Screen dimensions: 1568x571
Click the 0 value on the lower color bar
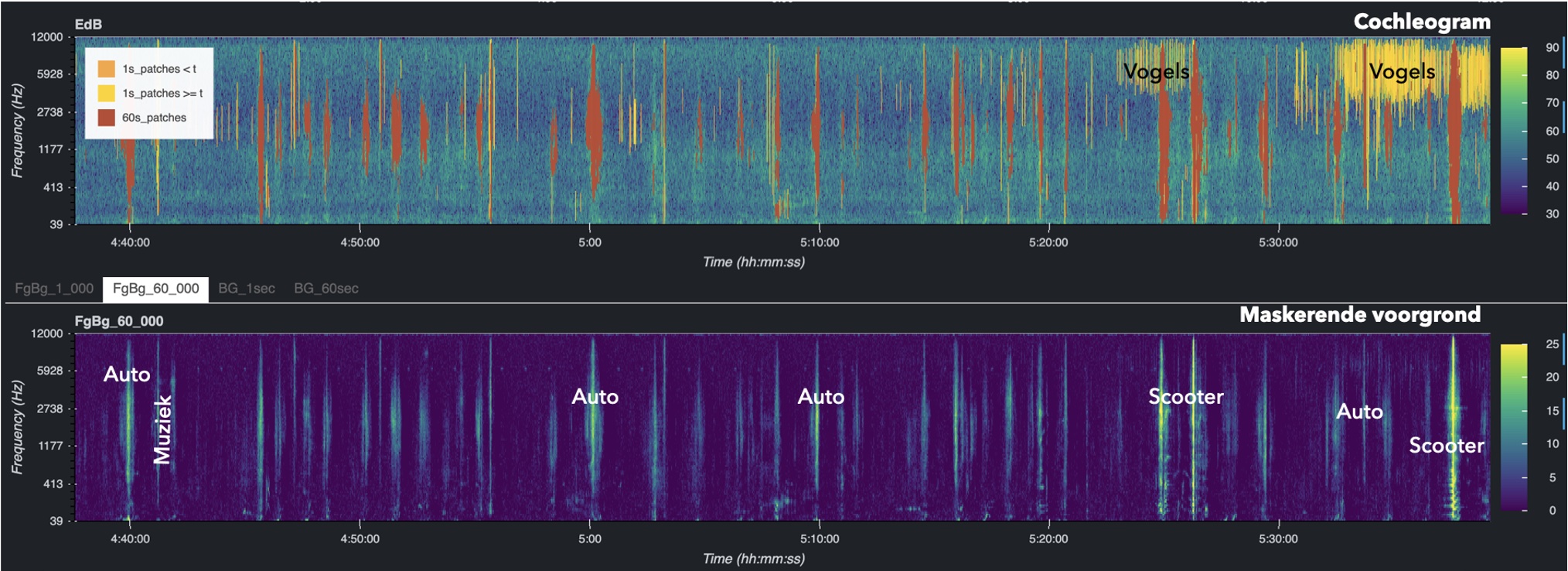1552,511
